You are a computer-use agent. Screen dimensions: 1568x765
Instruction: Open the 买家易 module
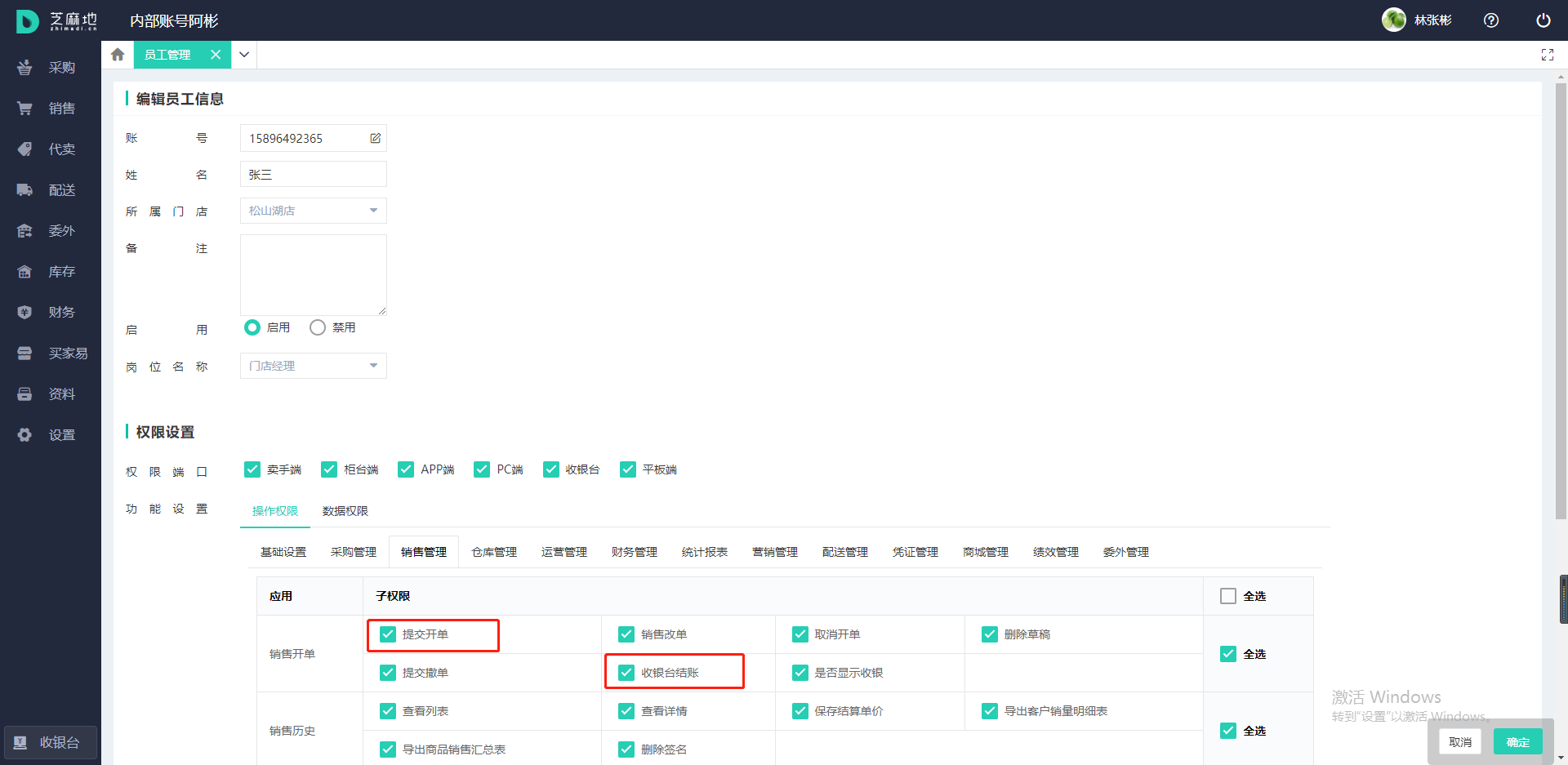click(x=49, y=354)
